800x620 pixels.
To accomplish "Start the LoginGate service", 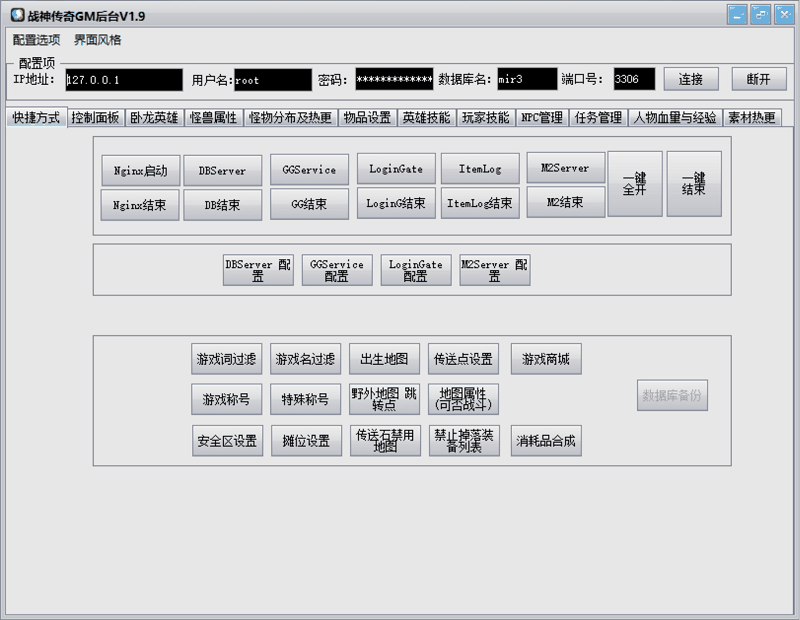I will pos(394,169).
